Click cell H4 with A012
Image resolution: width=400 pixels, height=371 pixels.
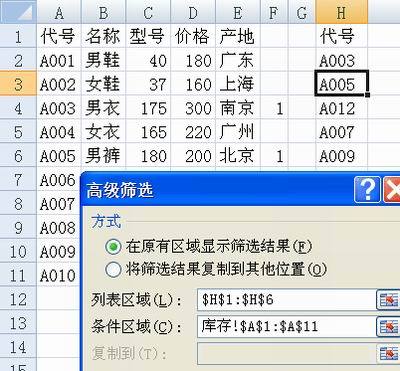click(342, 108)
